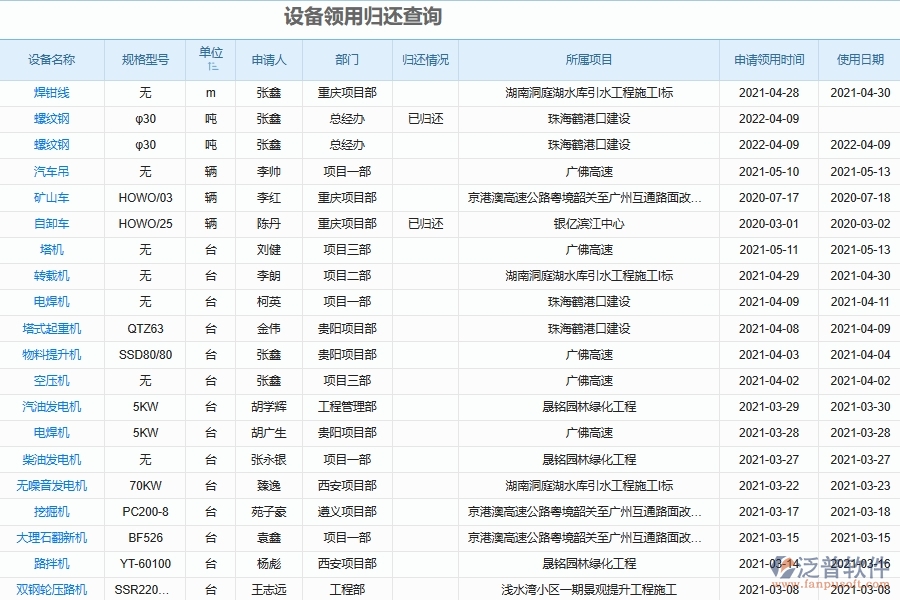Open the 焊钳线 equipment detail link

[x=52, y=93]
